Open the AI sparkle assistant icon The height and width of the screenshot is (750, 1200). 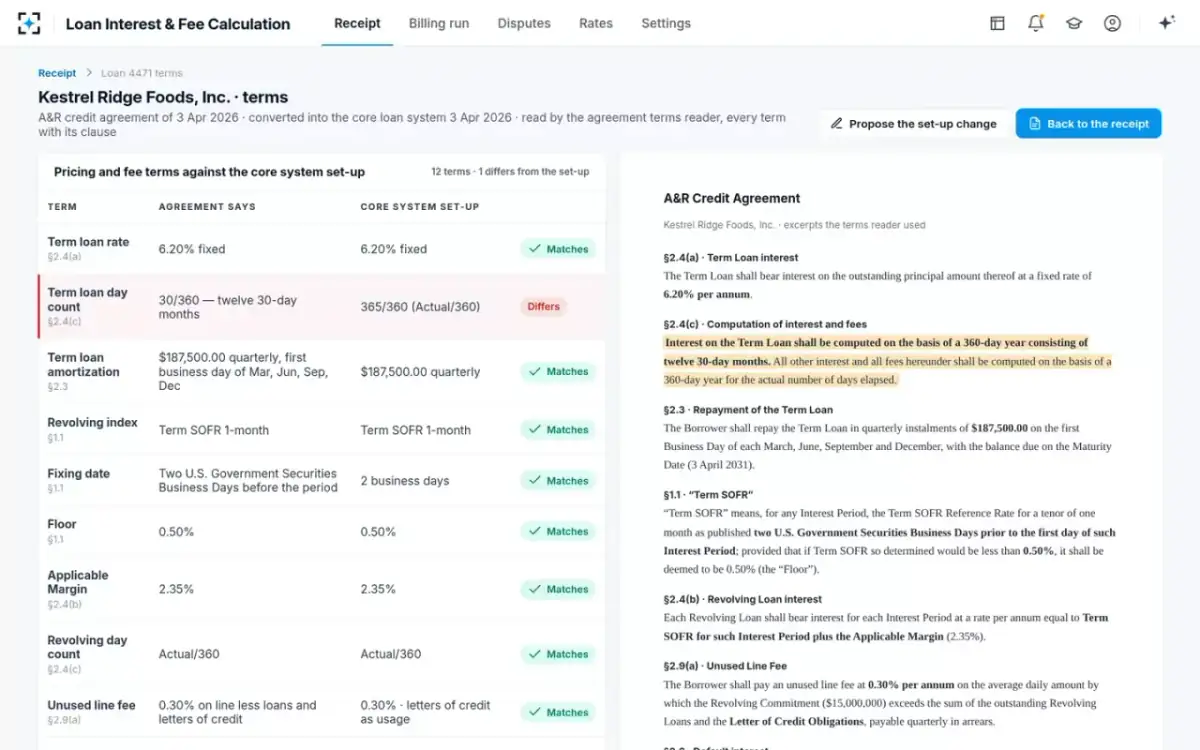[x=1166, y=23]
